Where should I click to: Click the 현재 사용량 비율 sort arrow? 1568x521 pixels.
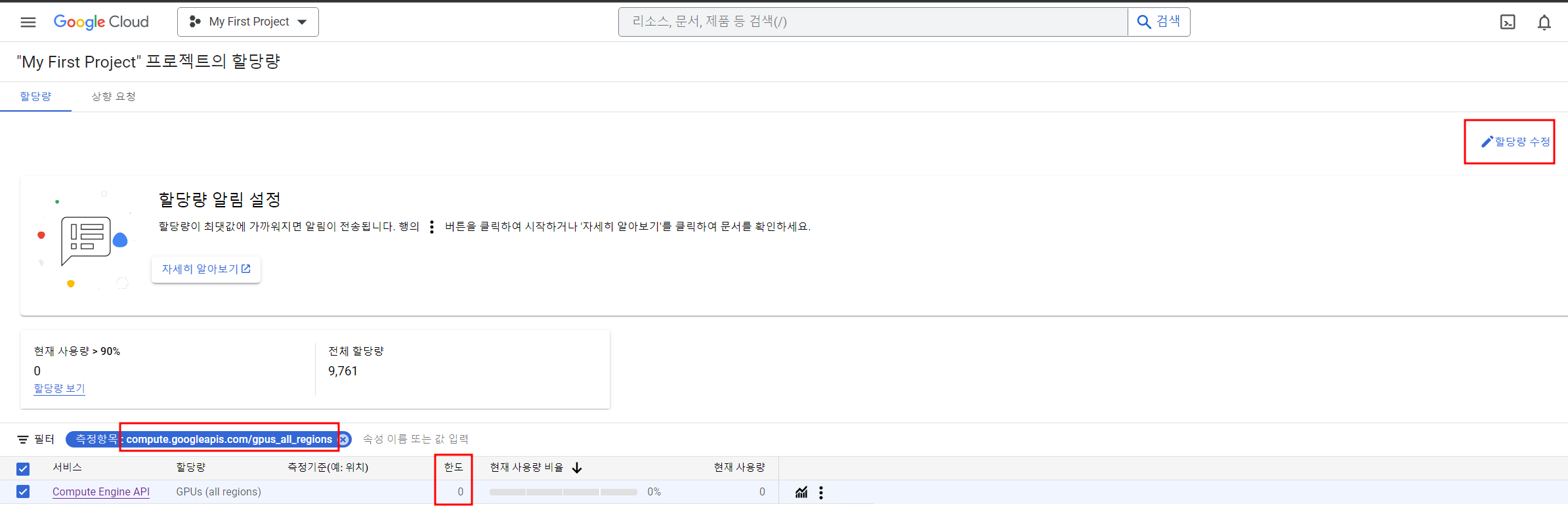pyautogui.click(x=577, y=468)
